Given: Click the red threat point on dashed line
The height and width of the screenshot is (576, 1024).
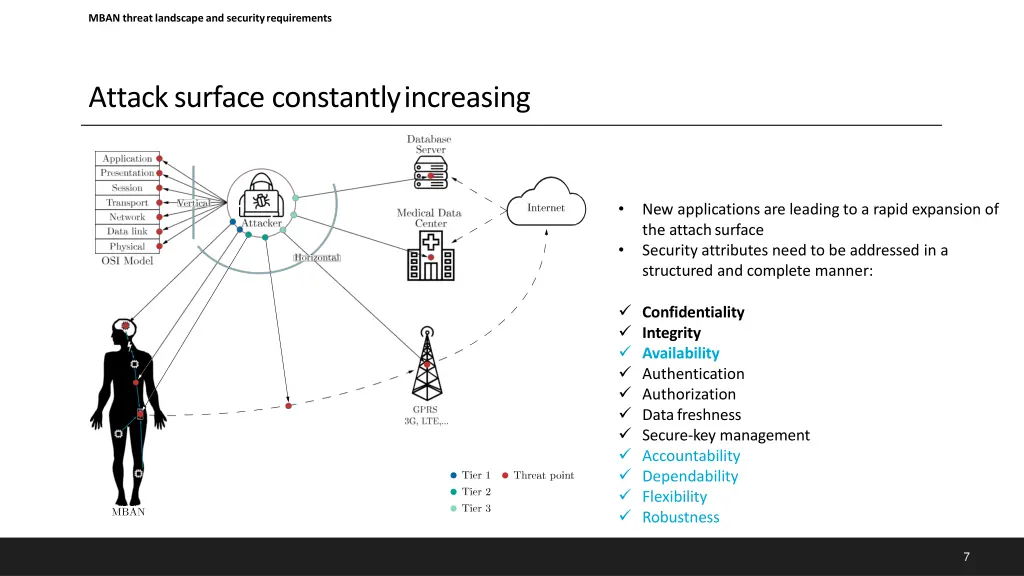Looking at the screenshot, I should 289,406.
